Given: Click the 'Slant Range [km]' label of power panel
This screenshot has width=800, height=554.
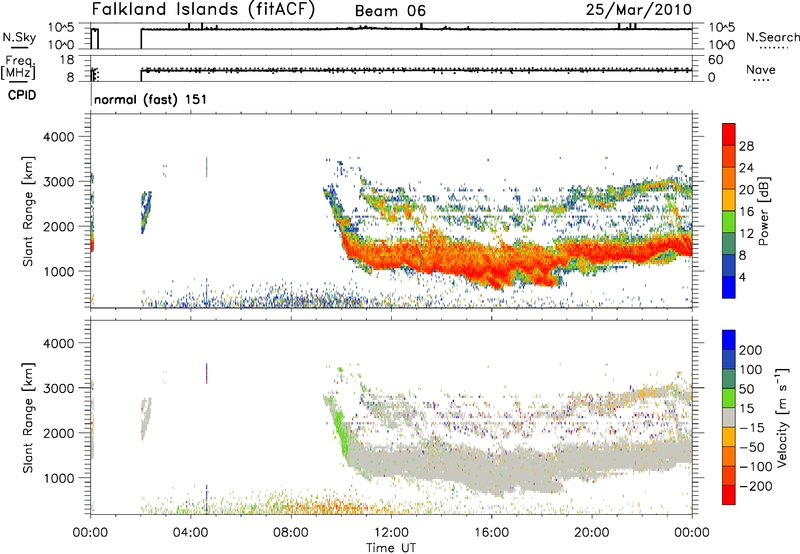Looking at the screenshot, I should coord(28,211).
